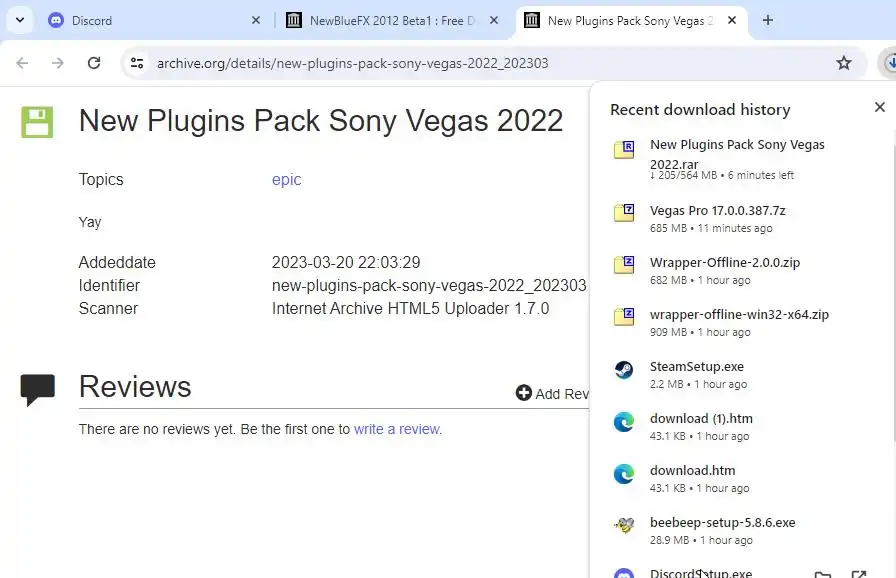Click the 7z archive icon for Vegas Pro
This screenshot has height=578, width=896.
pos(624,212)
